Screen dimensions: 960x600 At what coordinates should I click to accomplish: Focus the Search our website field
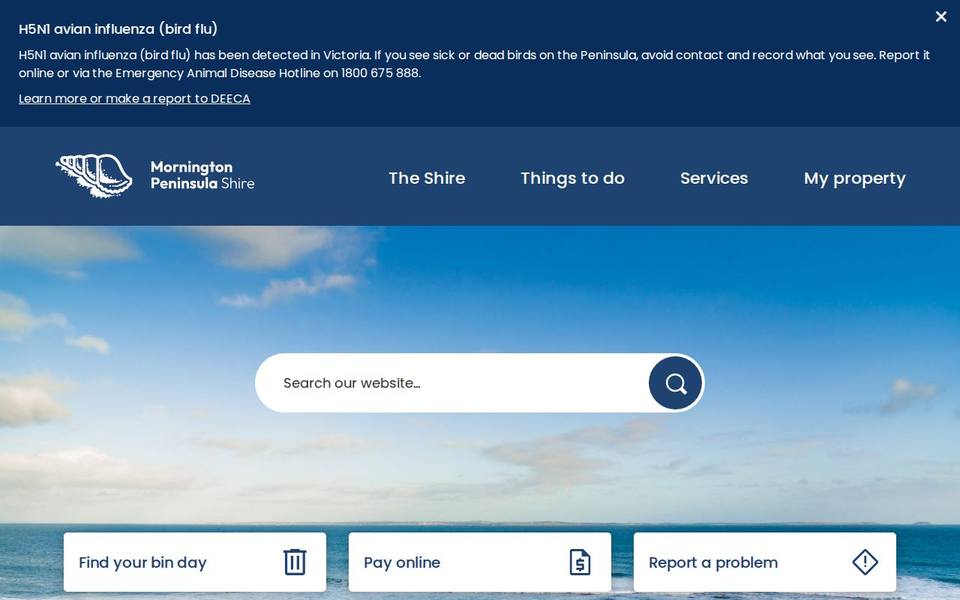tap(452, 383)
